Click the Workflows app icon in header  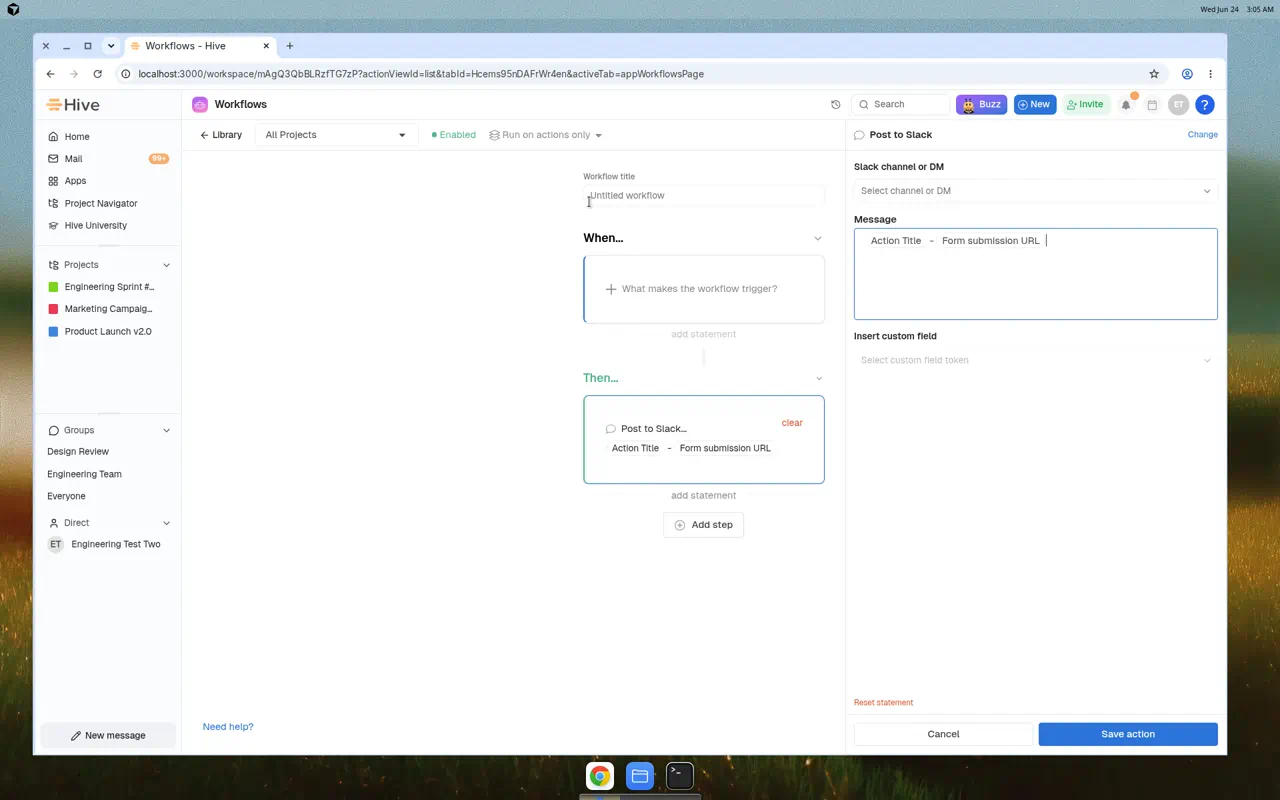click(200, 104)
